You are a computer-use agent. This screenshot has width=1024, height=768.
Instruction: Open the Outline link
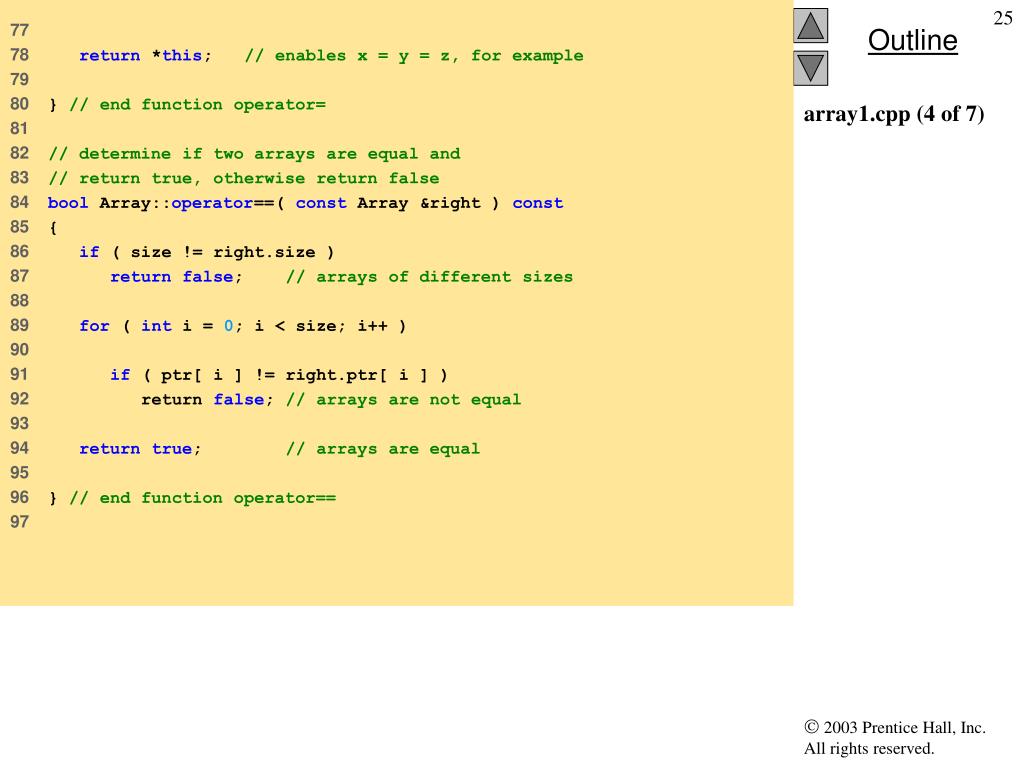pos(912,41)
